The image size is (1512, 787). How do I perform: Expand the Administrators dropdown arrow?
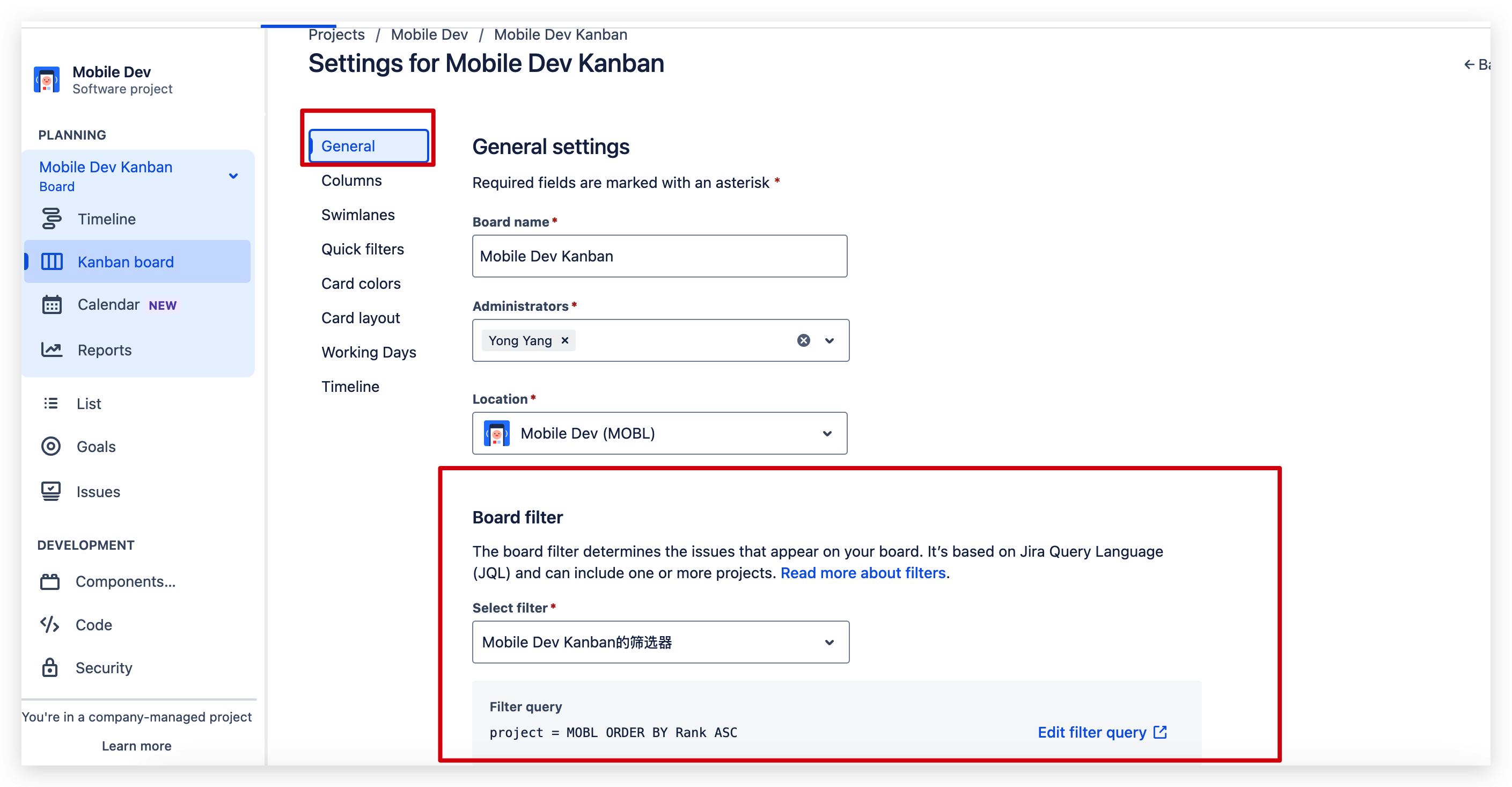830,340
